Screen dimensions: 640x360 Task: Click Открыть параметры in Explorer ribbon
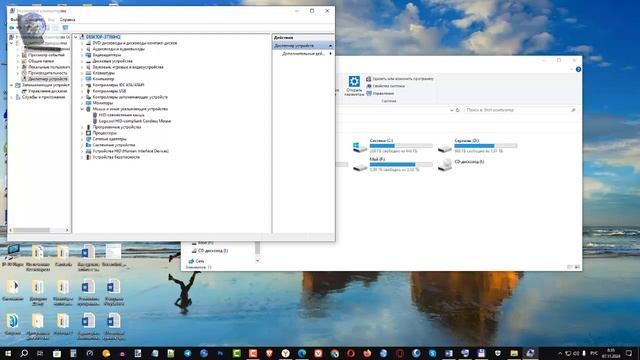coord(354,86)
